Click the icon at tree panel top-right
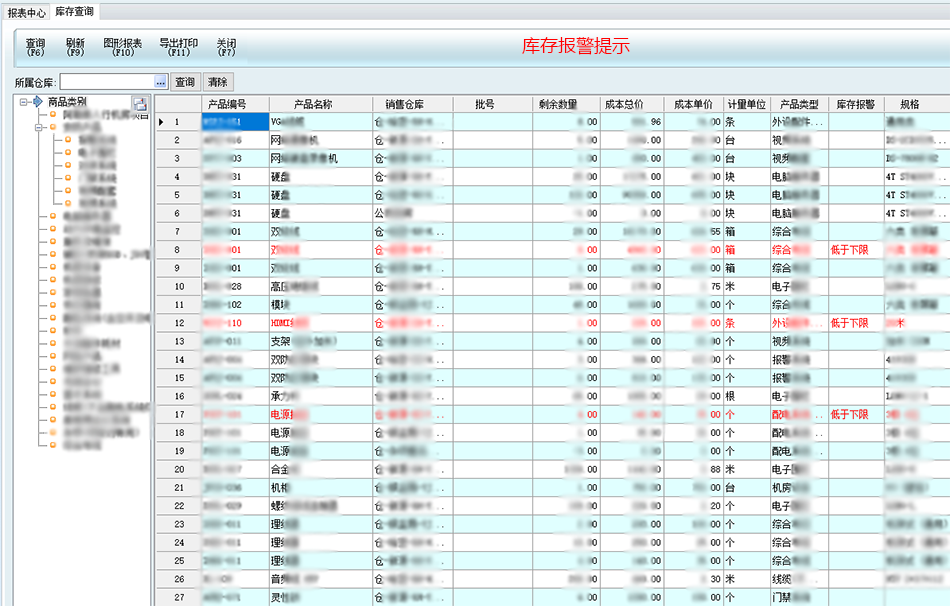Screen dimensions: 950x606 pyautogui.click(x=140, y=104)
